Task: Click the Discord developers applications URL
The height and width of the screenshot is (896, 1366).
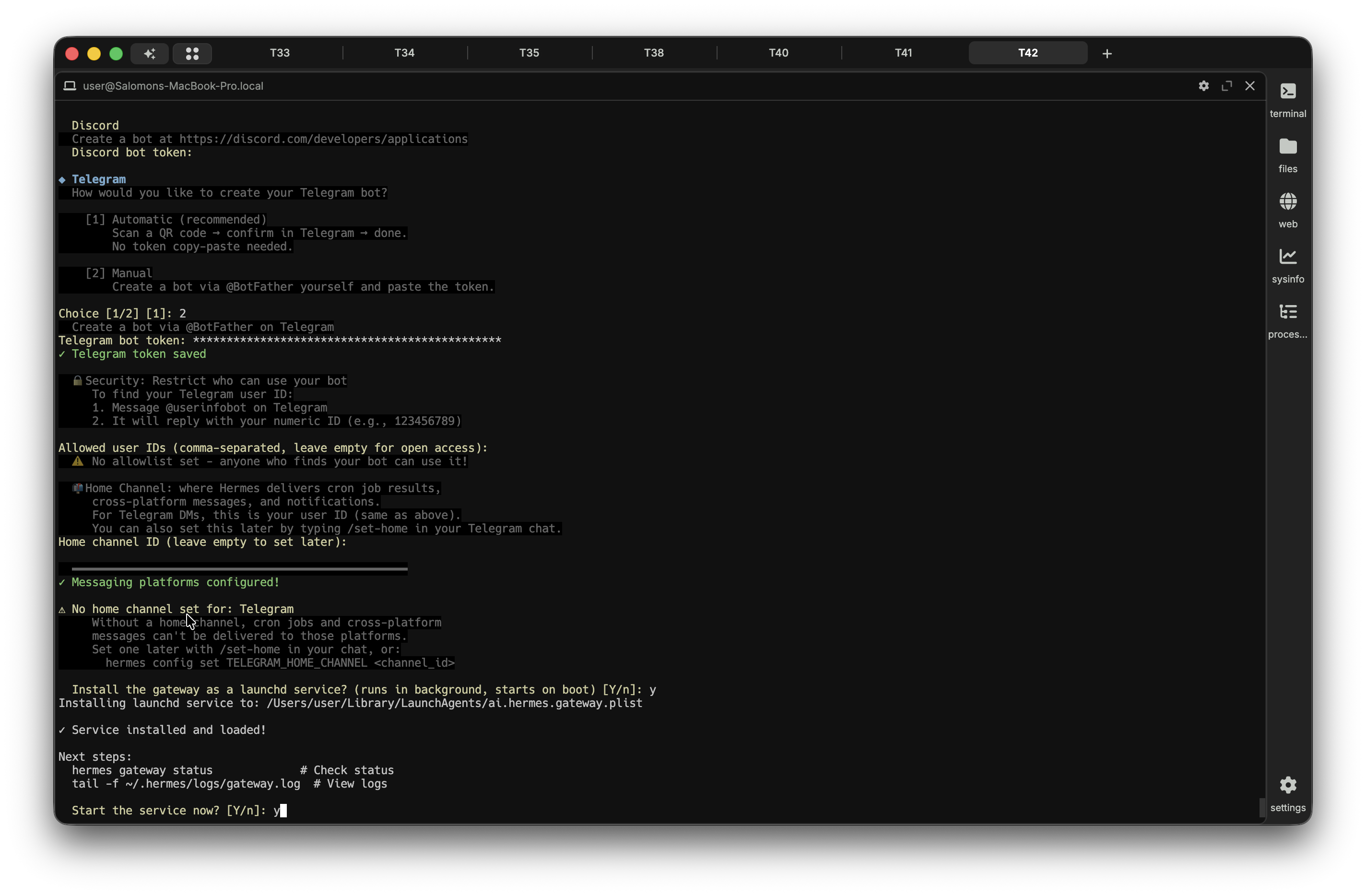Action: coord(323,139)
